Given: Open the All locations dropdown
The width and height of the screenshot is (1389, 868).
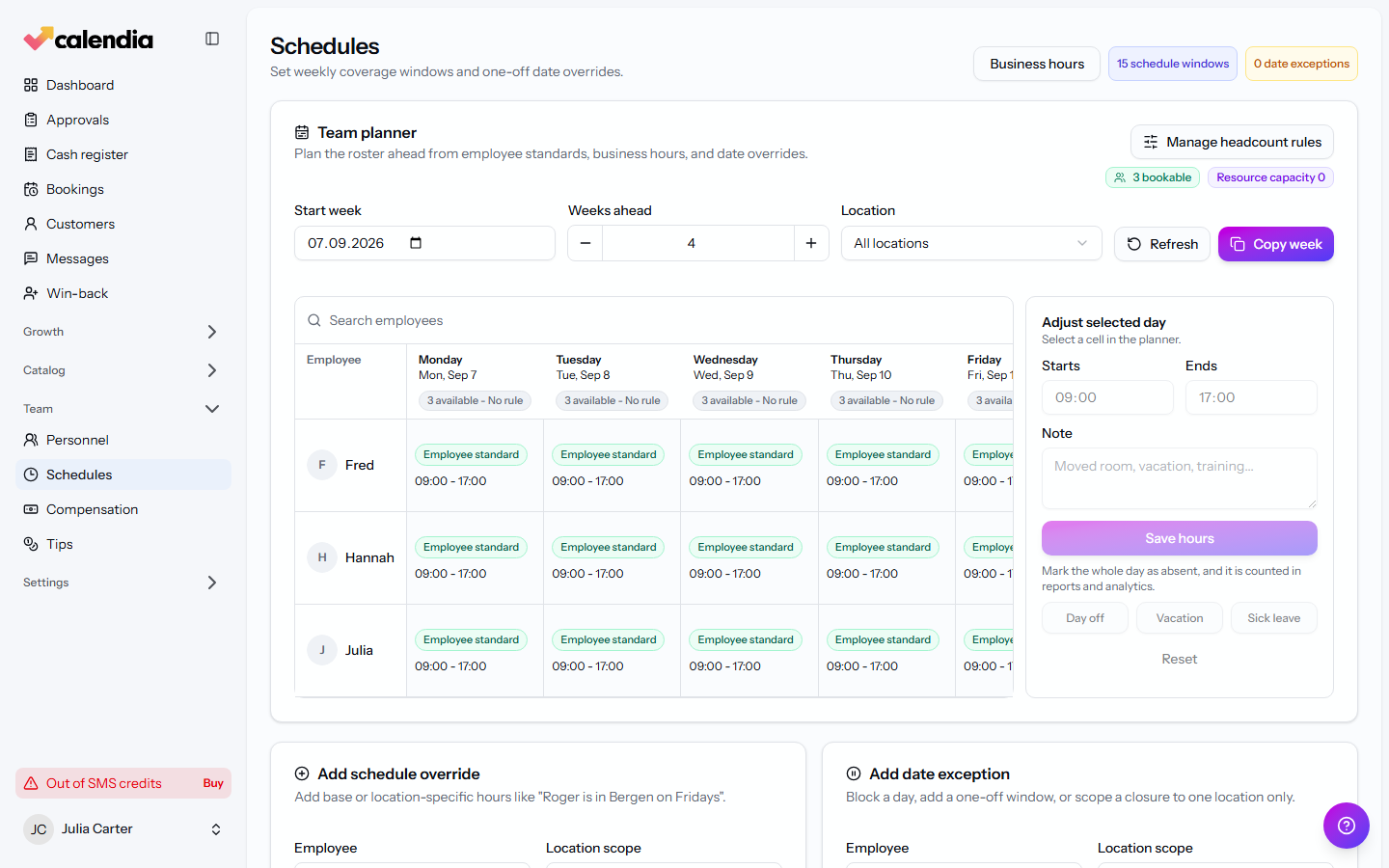Looking at the screenshot, I should coord(971,243).
